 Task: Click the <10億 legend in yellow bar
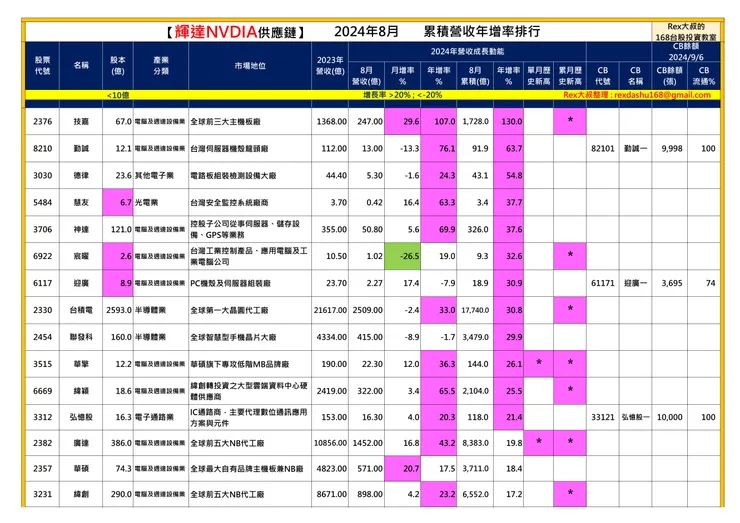click(x=118, y=95)
